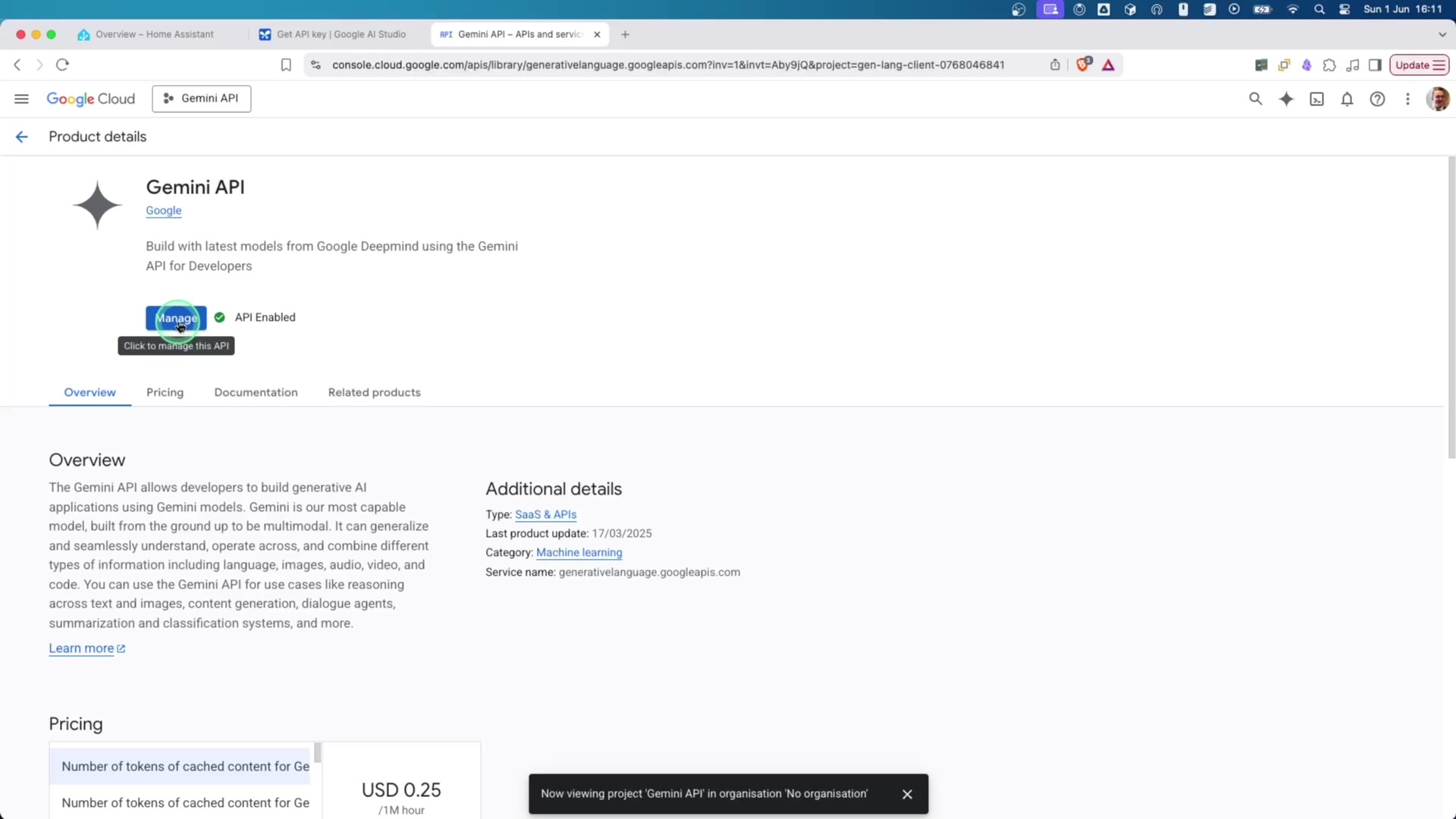This screenshot has width=1456, height=819.
Task: Open the Machine learning category link
Action: coord(579,553)
